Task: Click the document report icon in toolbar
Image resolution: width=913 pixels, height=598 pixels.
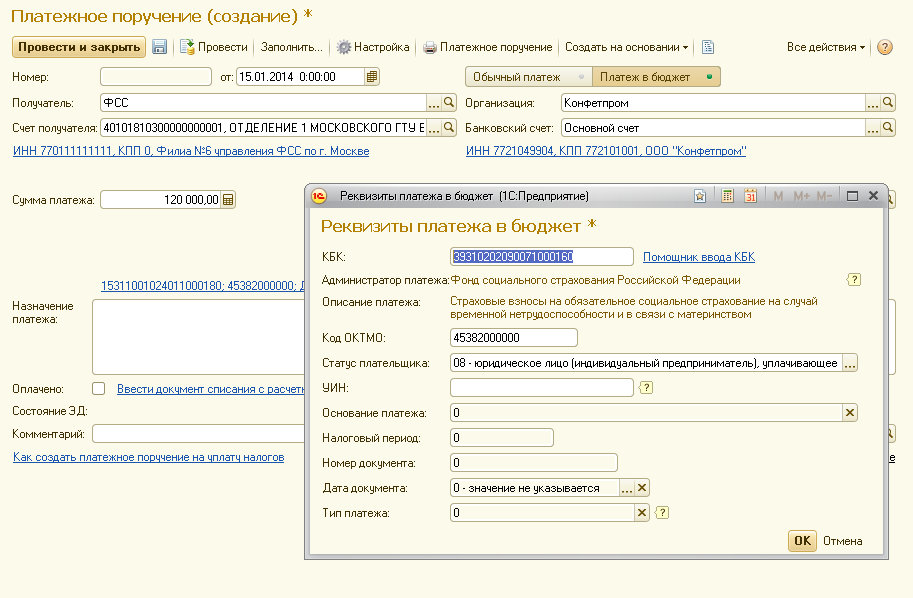Action: [x=707, y=47]
